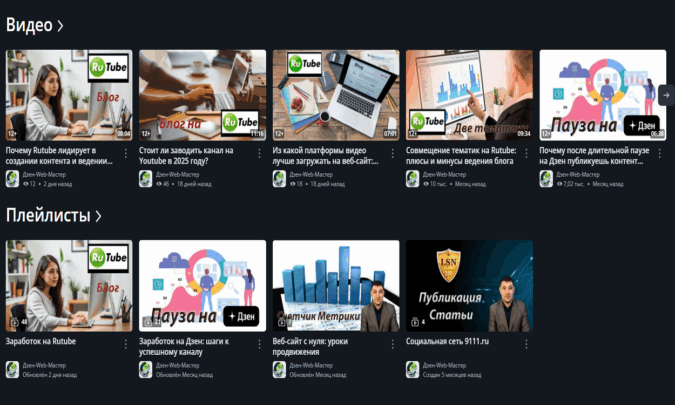This screenshot has height=405, width=675.
Task: Click channel avatar under 'Совмещение тематик на Rutube'
Action: click(x=413, y=179)
